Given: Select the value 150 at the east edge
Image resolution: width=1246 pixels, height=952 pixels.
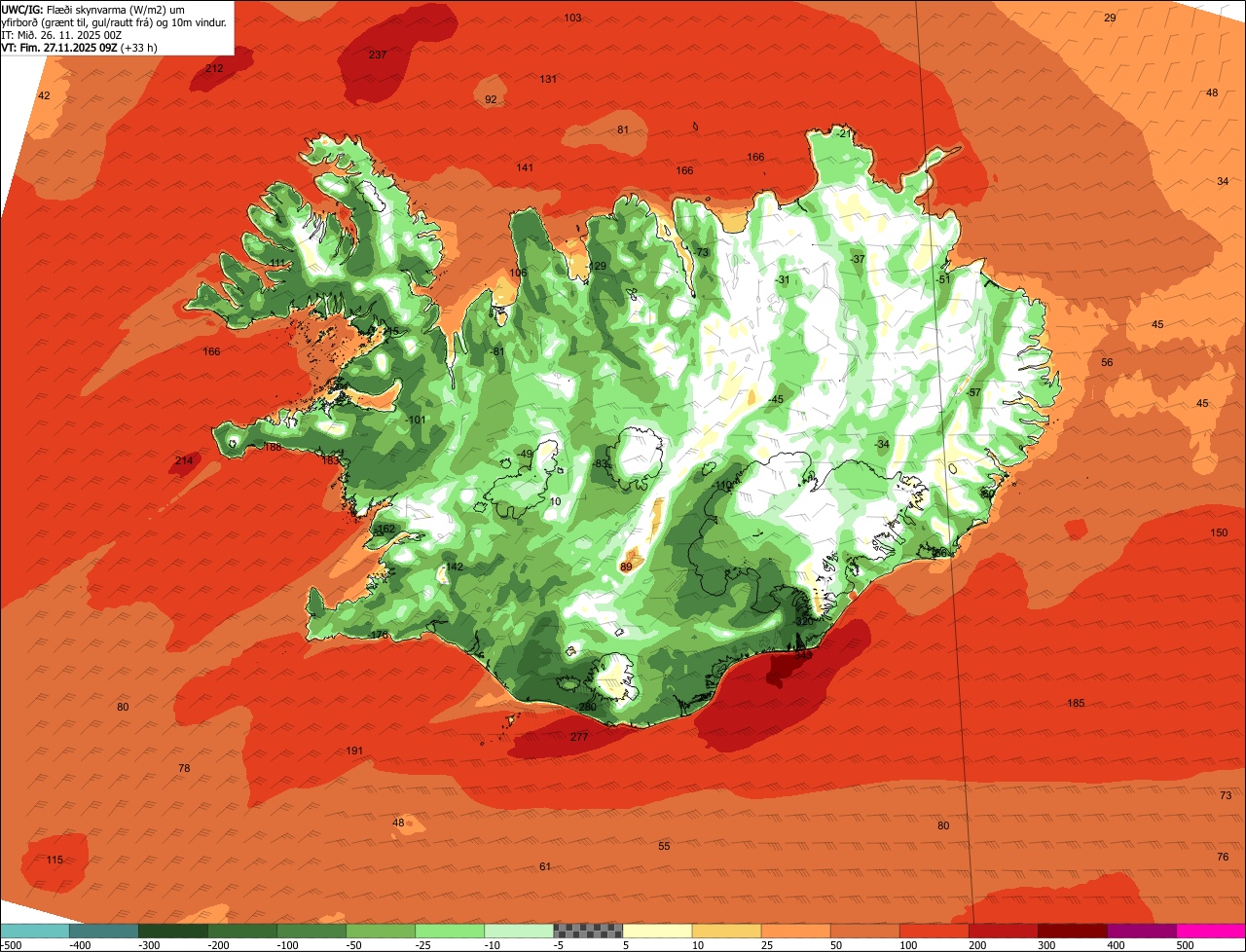Looking at the screenshot, I should pos(1219,532).
